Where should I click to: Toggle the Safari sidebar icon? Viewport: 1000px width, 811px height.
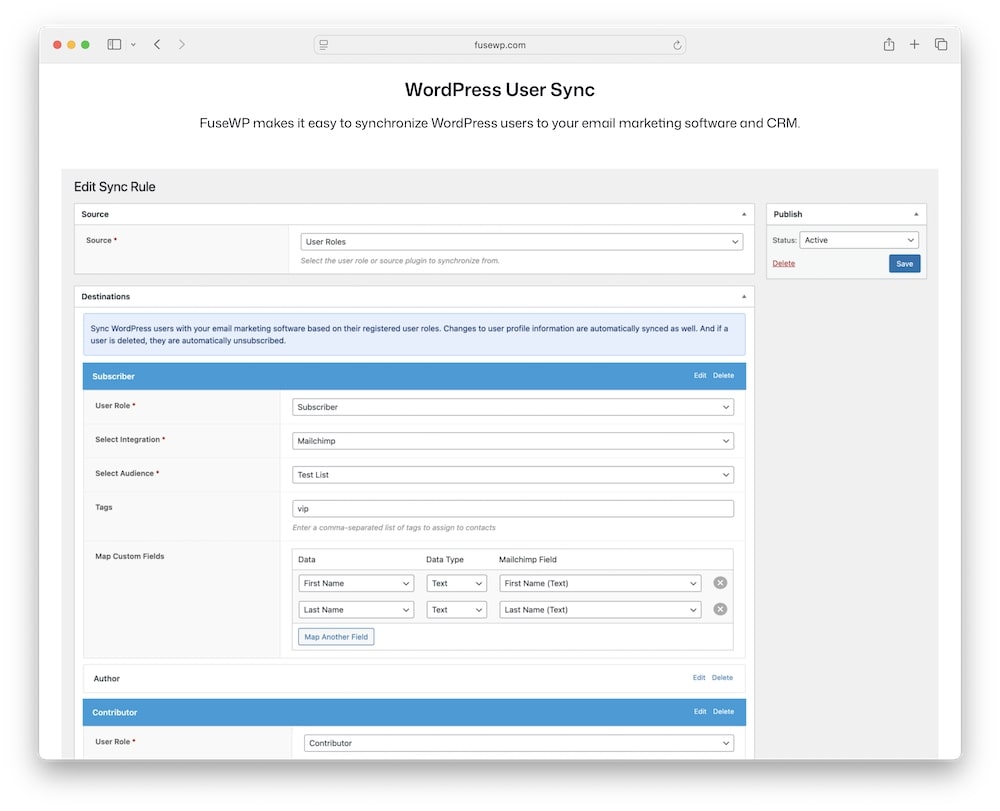pos(114,45)
